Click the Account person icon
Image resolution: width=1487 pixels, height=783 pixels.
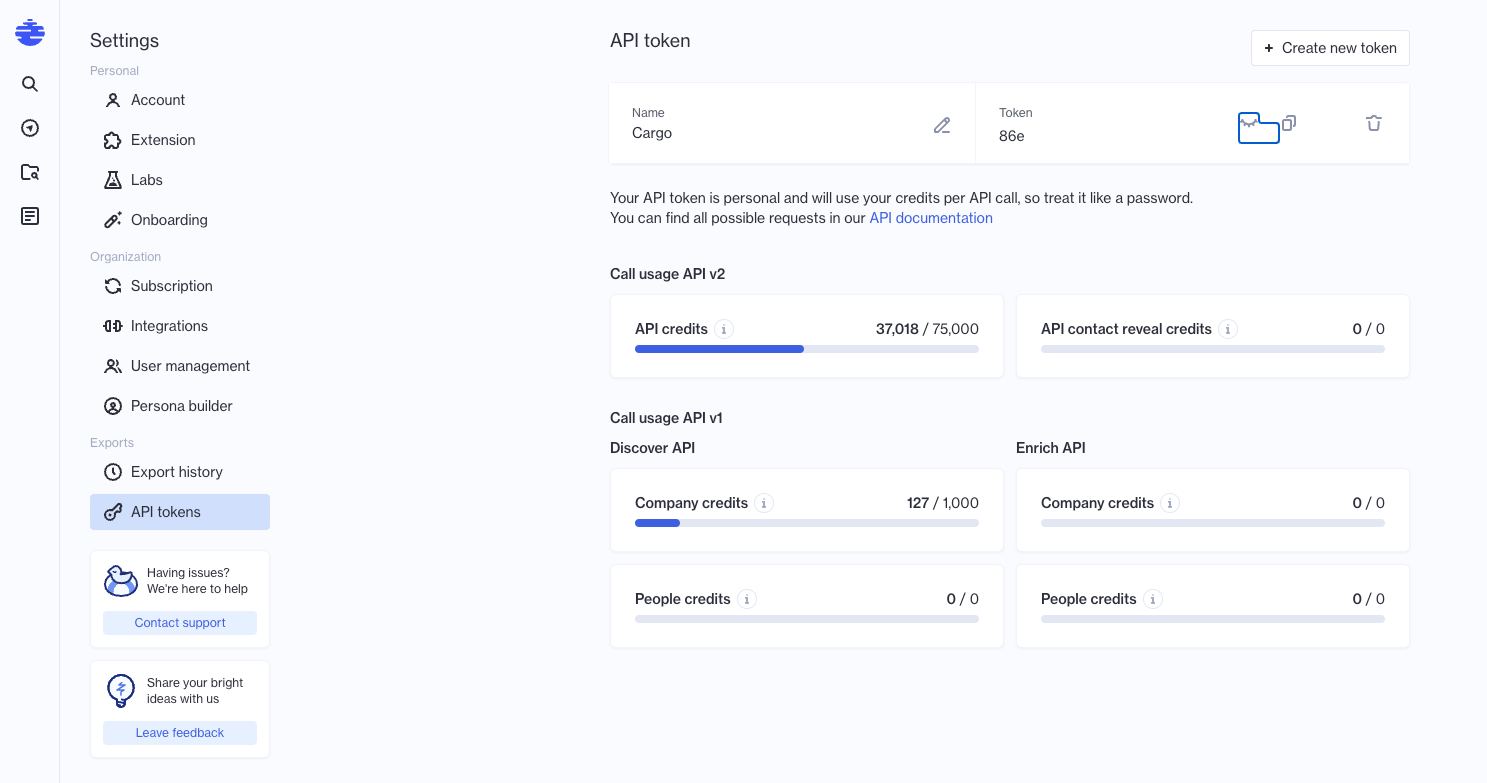tap(113, 100)
